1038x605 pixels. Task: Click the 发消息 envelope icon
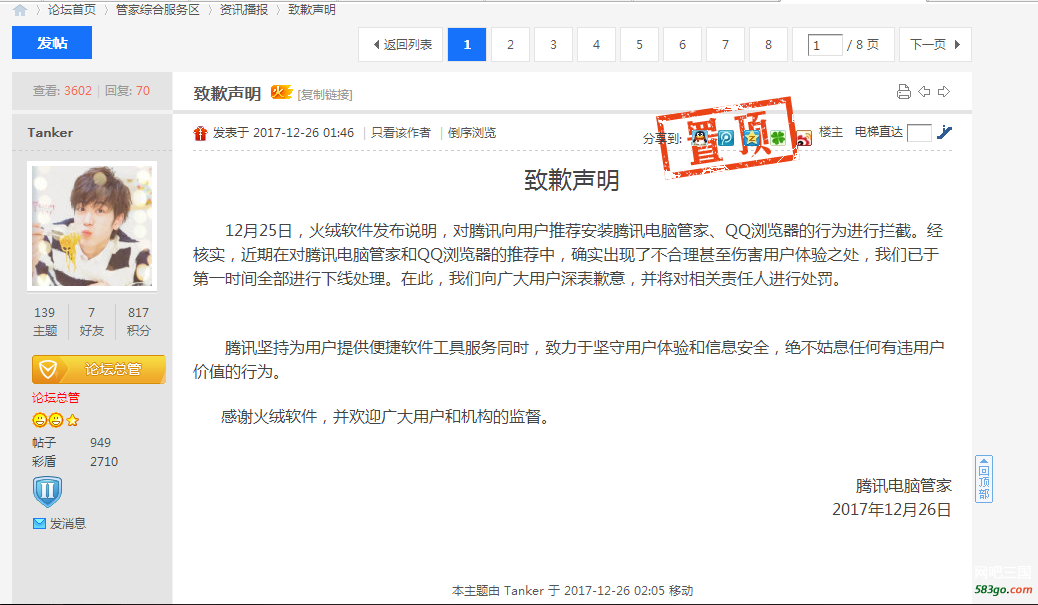[39, 524]
